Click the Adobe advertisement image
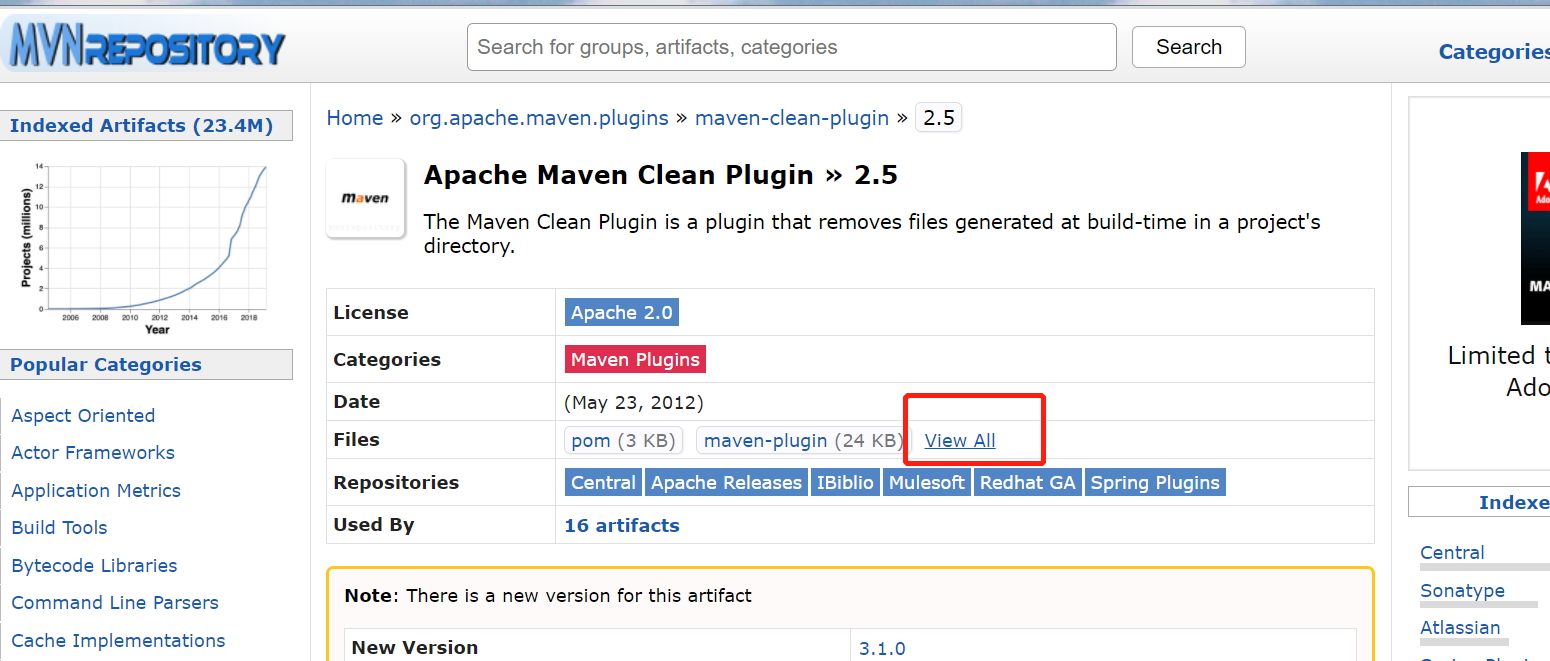Screen dimensions: 1550x661 coord(1535,238)
